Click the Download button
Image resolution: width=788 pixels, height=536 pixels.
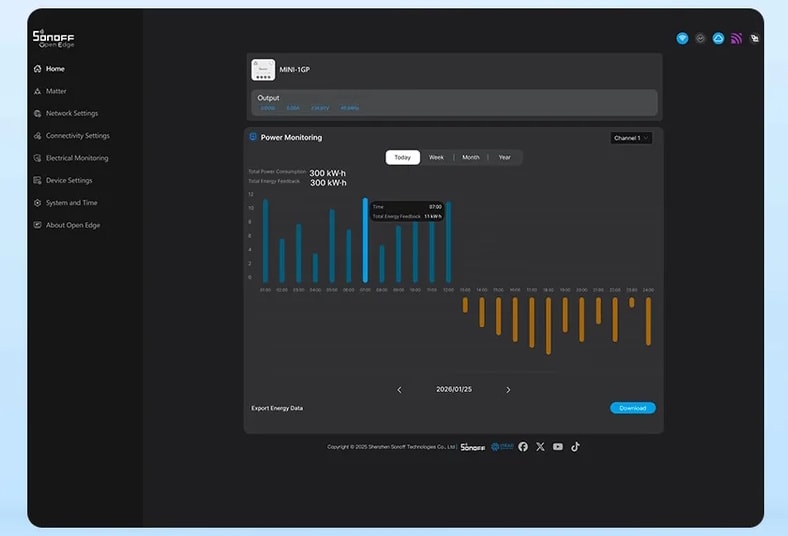633,408
